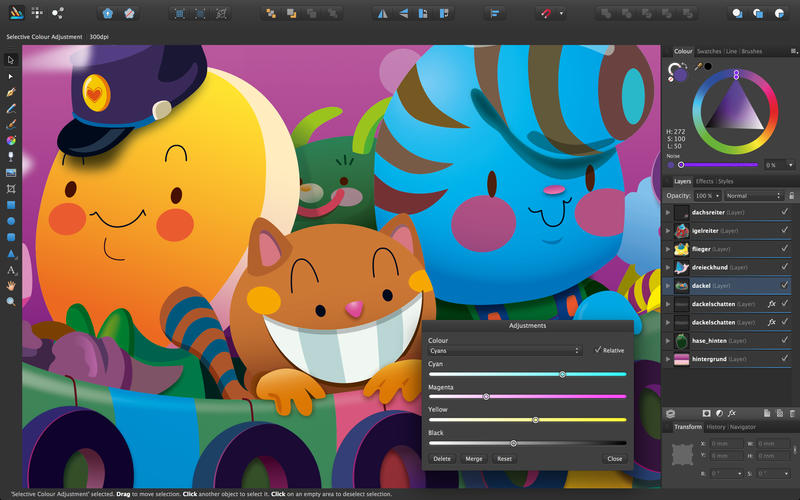Open the Cyans colour dropdown
Image resolution: width=800 pixels, height=500 pixels.
505,351
